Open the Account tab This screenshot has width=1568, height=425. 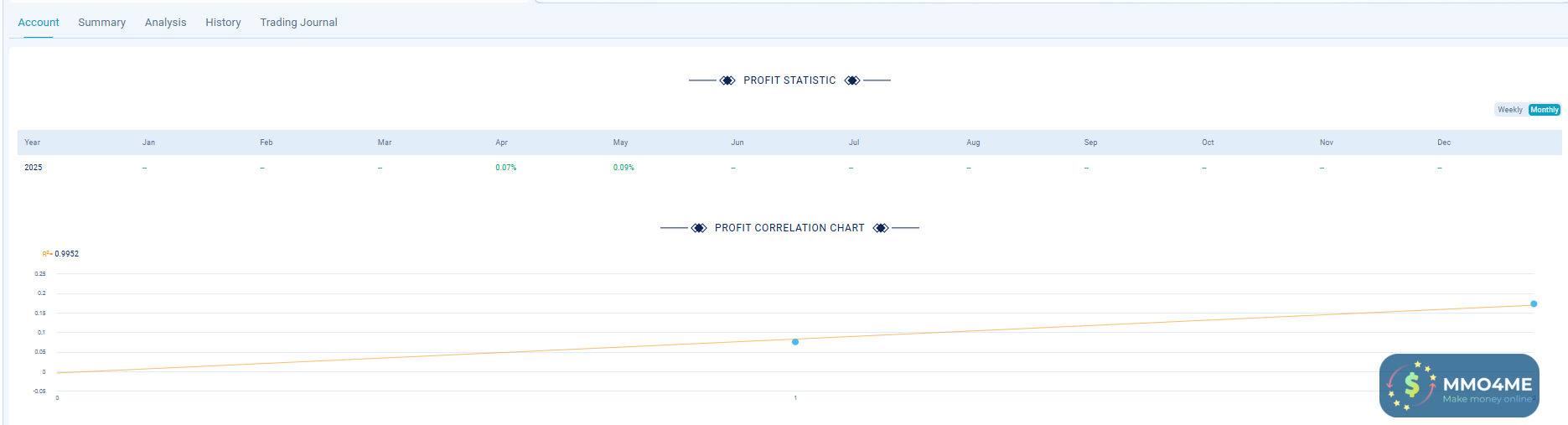39,23
